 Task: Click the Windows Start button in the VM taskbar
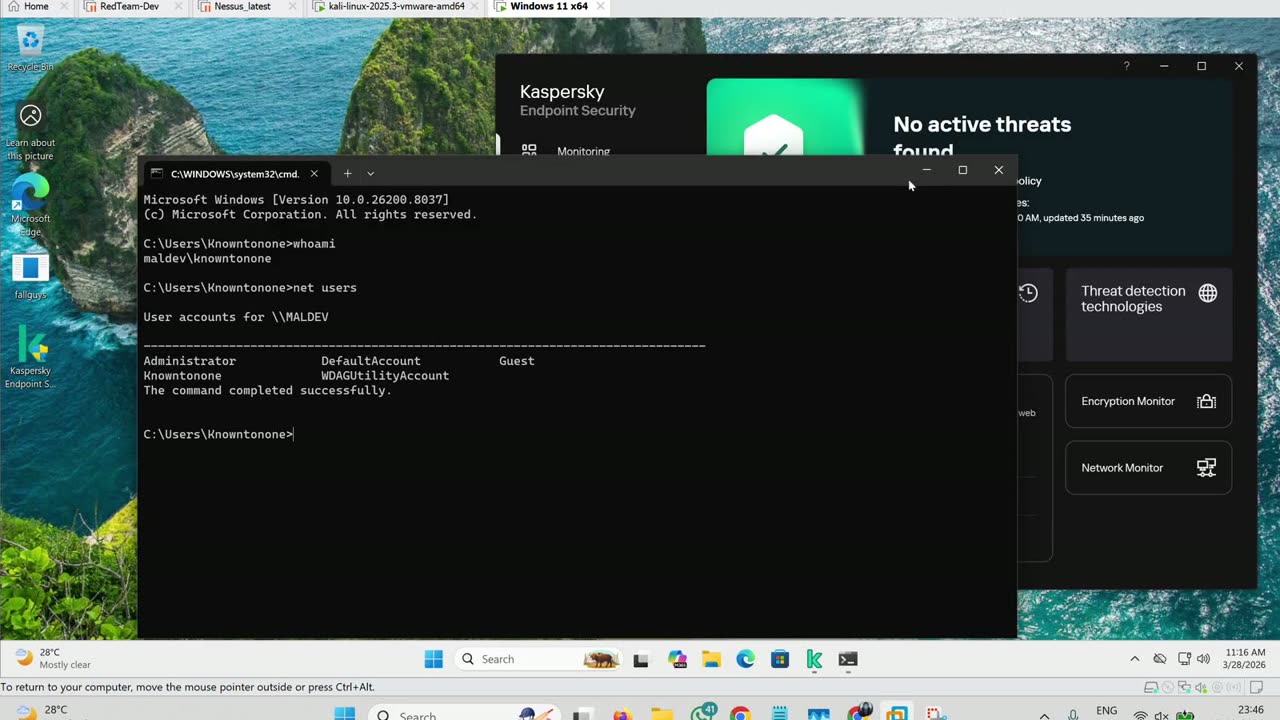(x=433, y=659)
